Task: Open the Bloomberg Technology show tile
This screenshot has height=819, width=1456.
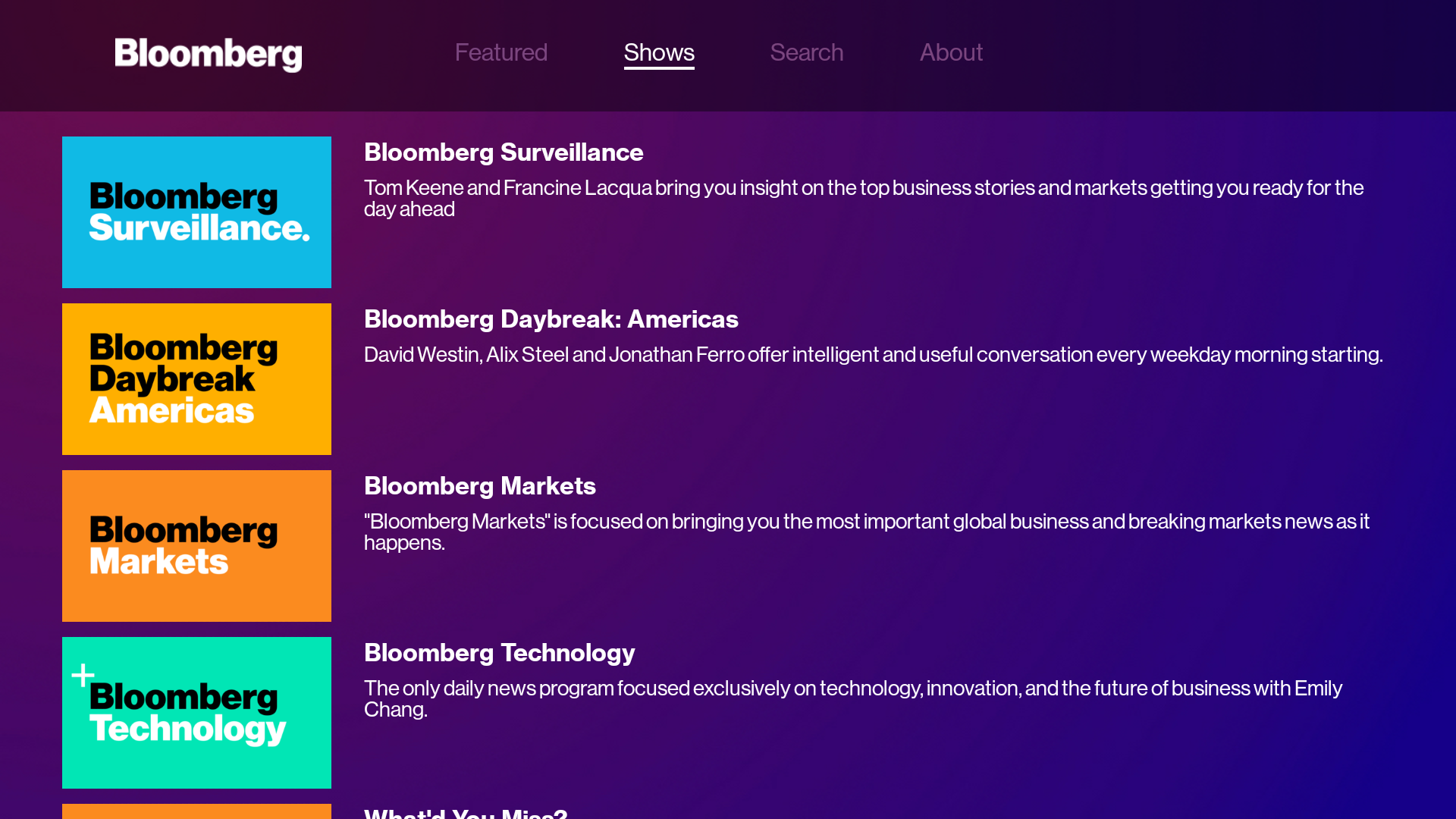Action: 196,712
